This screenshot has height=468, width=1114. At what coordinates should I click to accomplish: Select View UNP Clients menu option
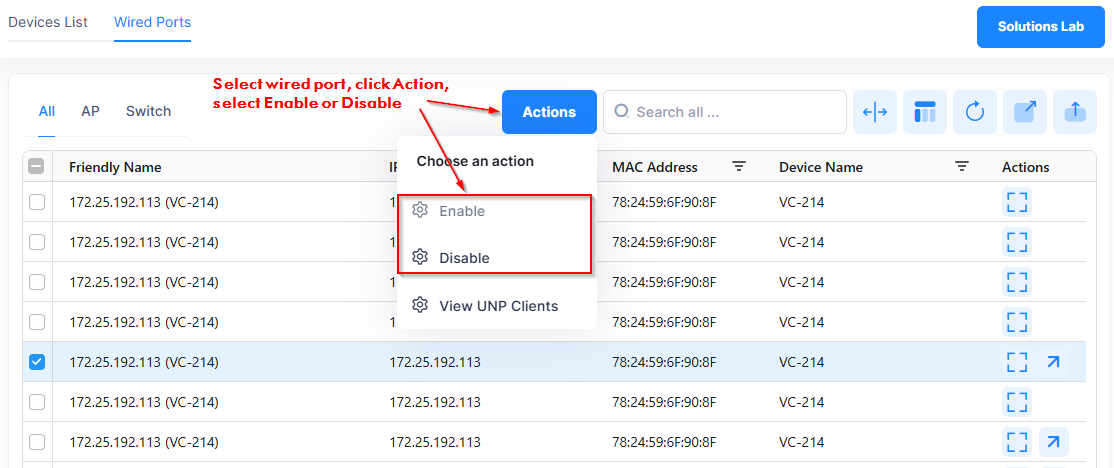tap(498, 306)
